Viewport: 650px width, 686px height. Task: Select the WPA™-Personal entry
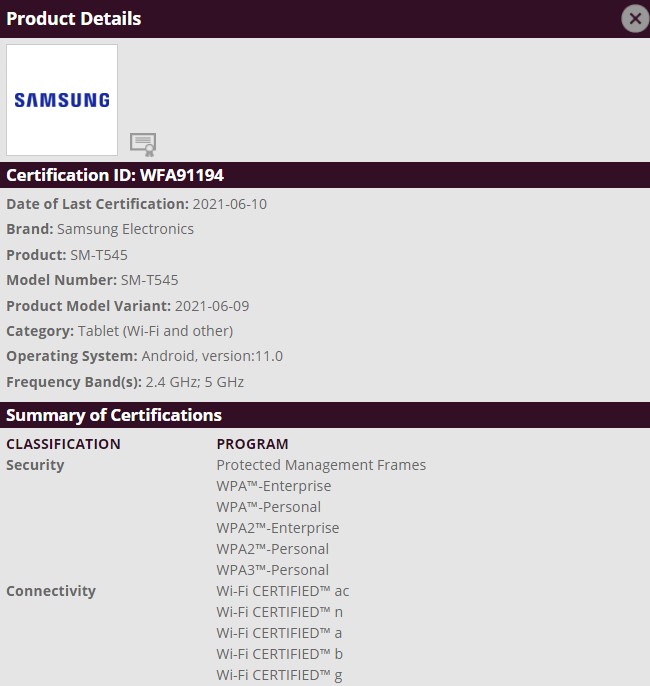(x=269, y=507)
